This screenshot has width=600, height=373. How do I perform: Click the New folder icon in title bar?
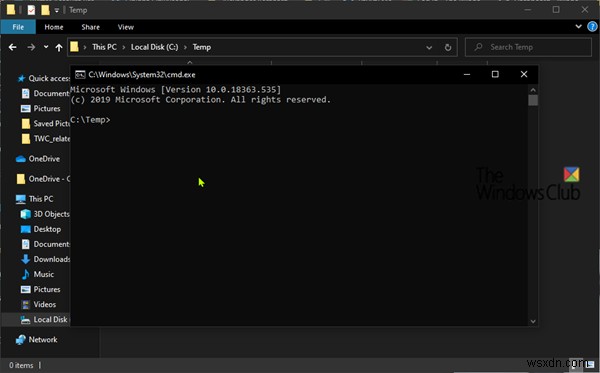tap(45, 10)
